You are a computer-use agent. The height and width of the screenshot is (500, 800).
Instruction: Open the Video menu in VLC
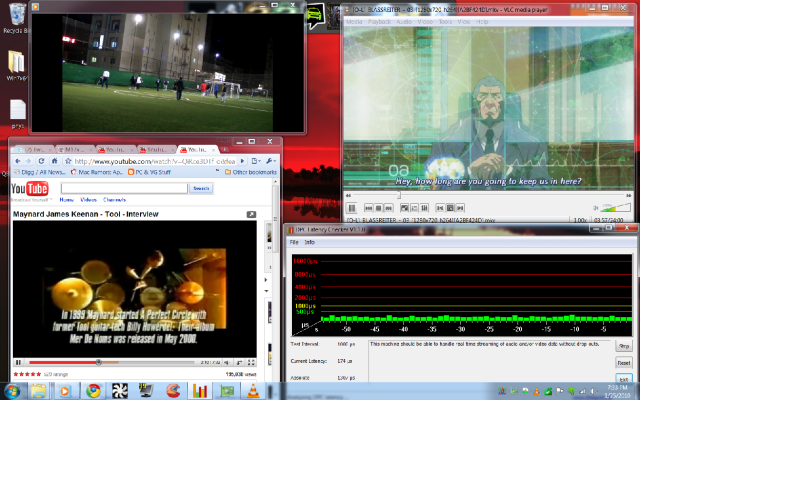(x=425, y=22)
